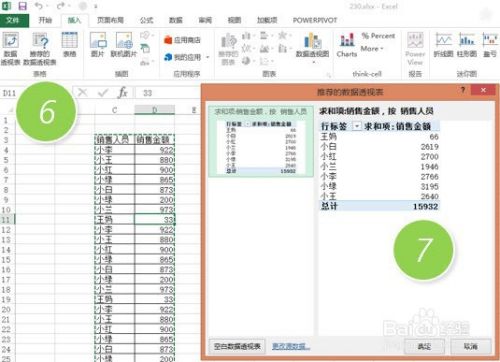Open the Office Store (应用商店) icon

[x=182, y=40]
